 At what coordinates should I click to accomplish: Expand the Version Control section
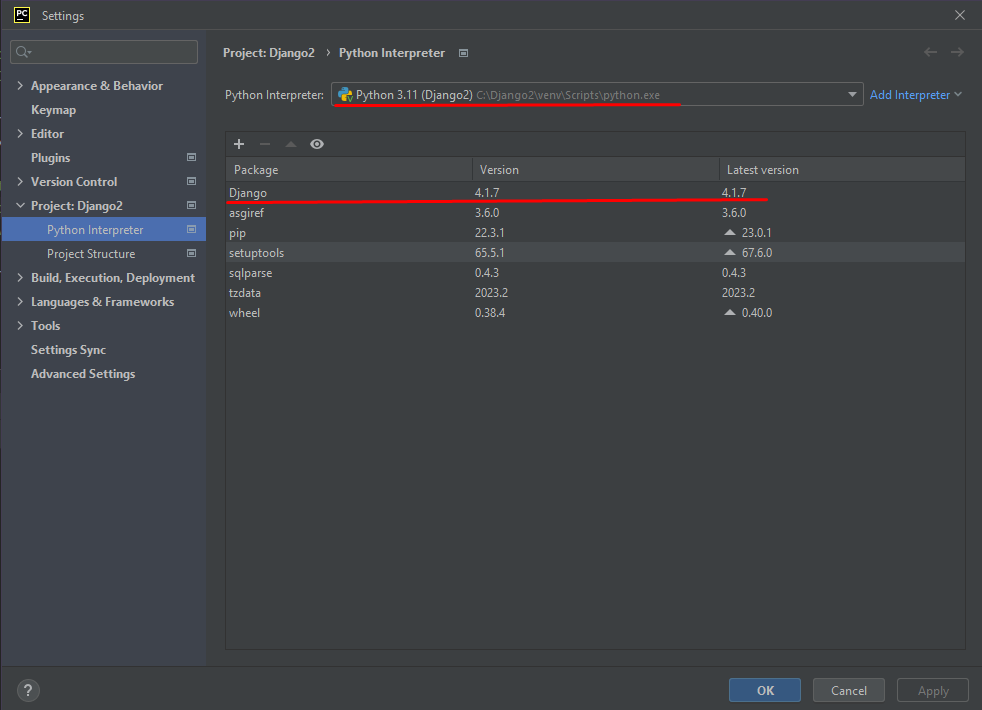click(x=20, y=182)
